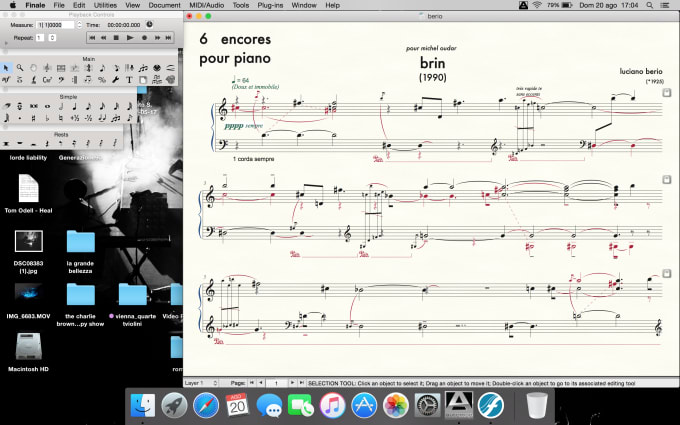
Task: Click Fast Forward to End in Playback Controls
Action: [168, 38]
